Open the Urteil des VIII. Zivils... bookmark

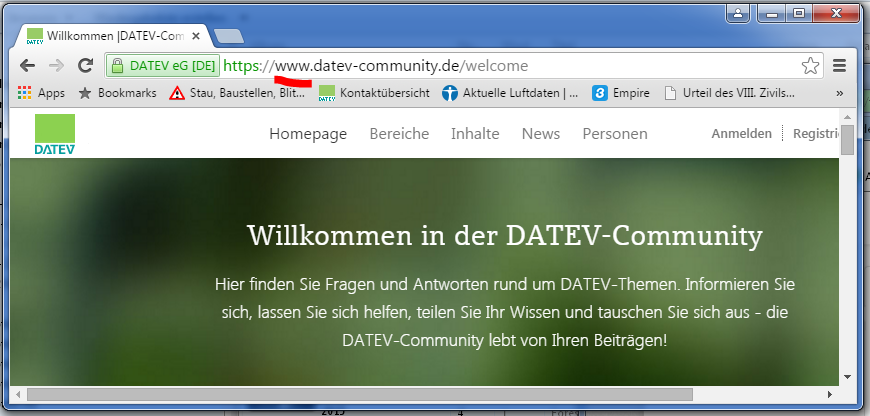730,93
